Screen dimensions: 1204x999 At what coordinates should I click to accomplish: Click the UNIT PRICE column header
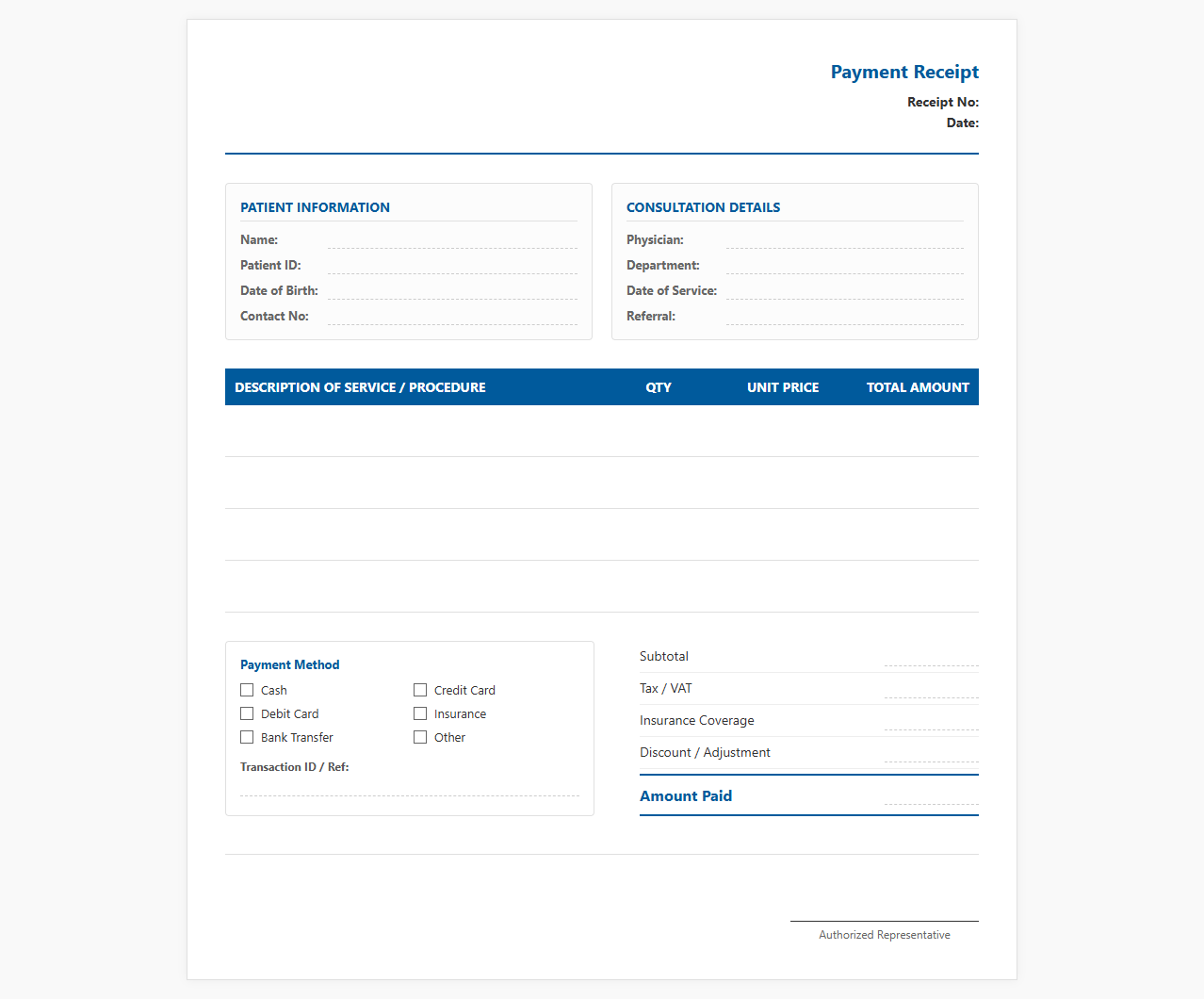(783, 387)
